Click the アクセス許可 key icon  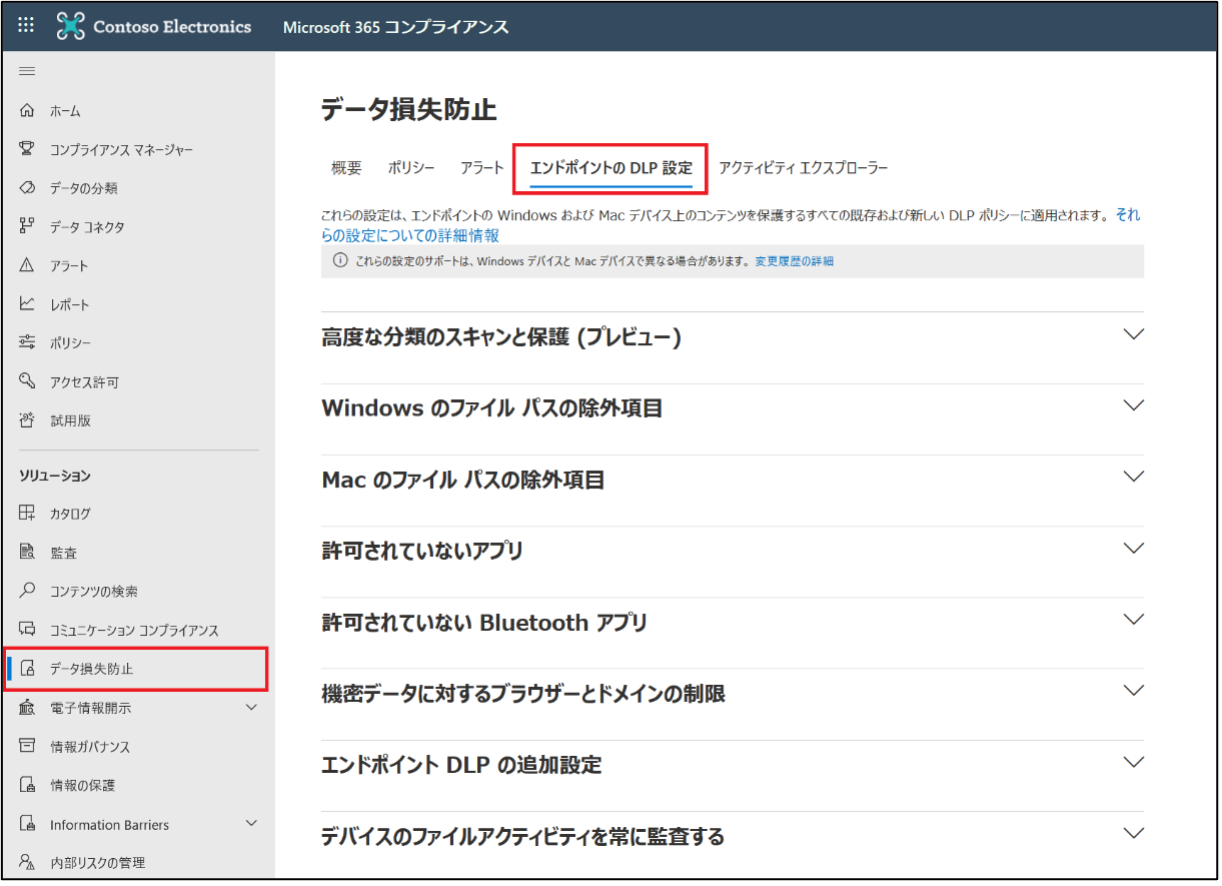coord(27,381)
